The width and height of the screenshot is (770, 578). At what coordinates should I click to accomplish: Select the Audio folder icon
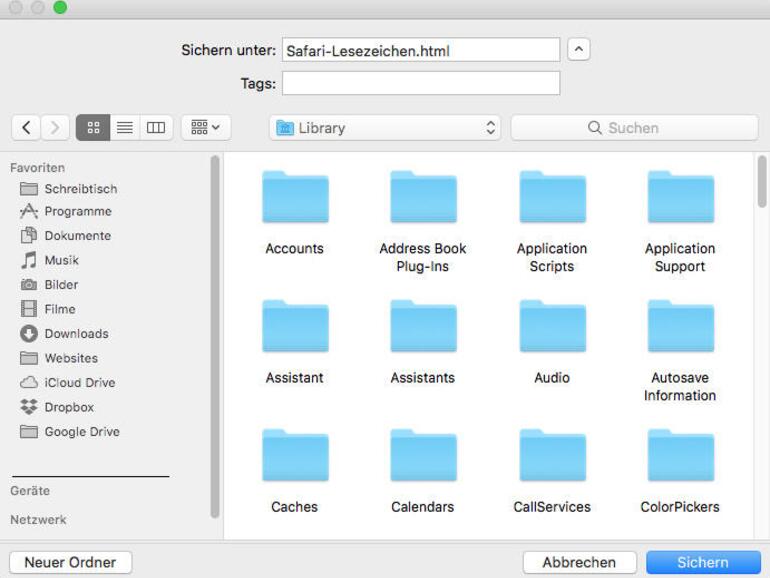[552, 327]
